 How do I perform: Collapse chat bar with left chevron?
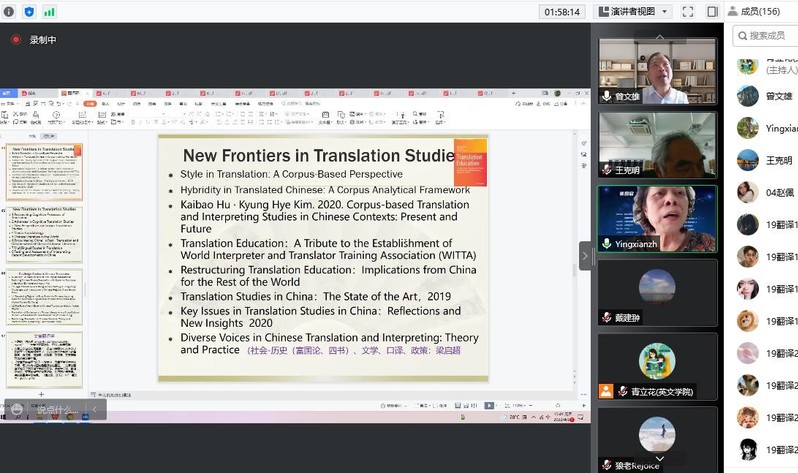95,409
